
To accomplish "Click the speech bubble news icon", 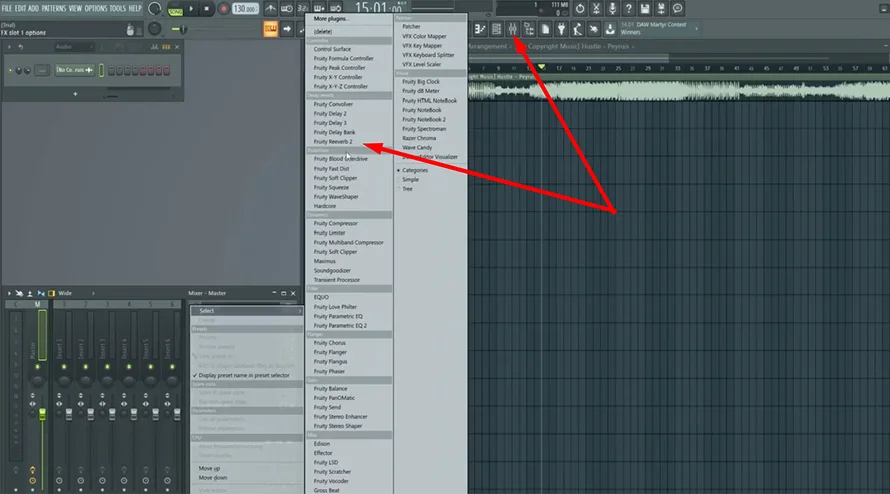I will [678, 9].
